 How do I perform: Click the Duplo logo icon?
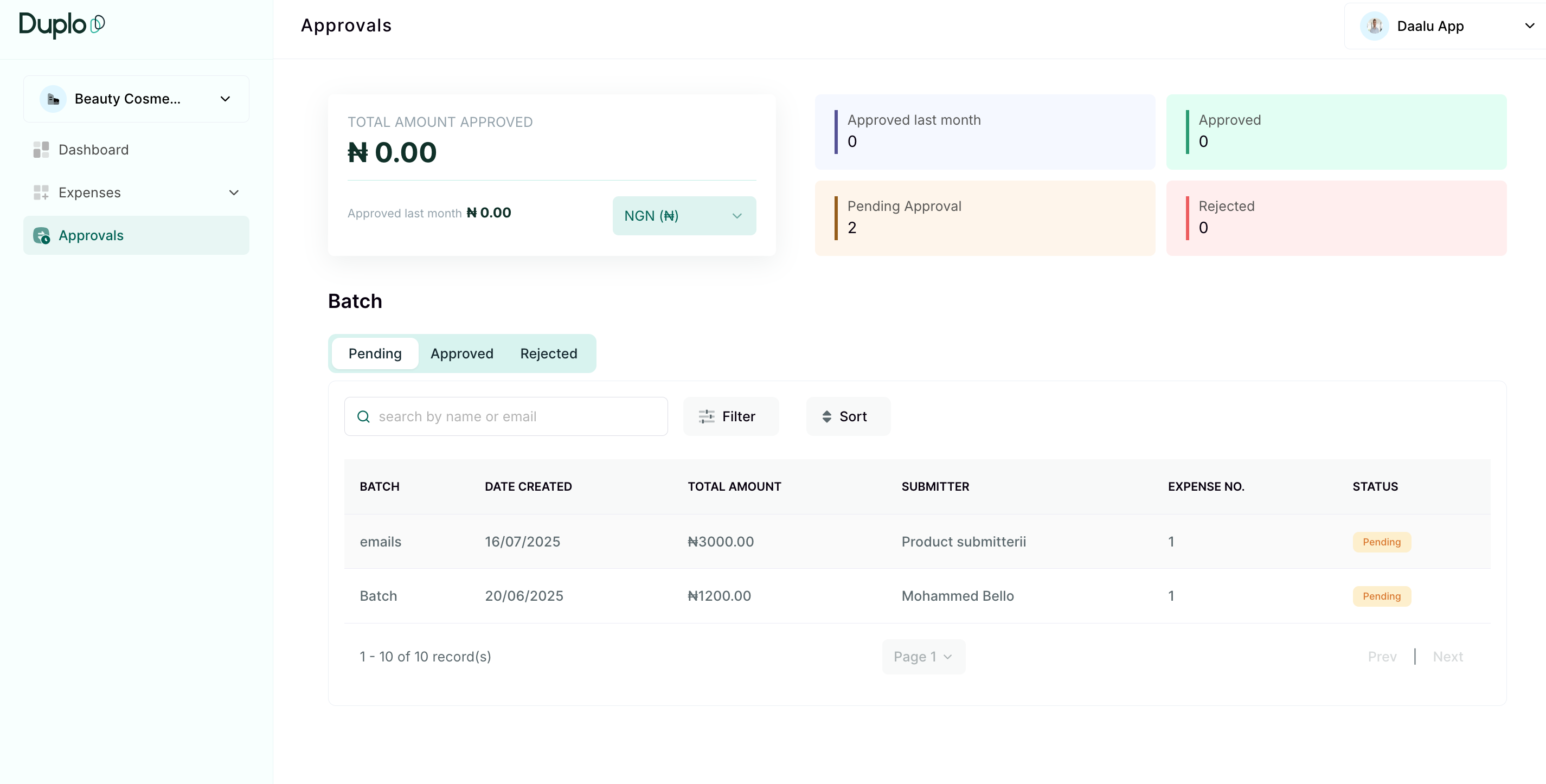click(x=97, y=24)
